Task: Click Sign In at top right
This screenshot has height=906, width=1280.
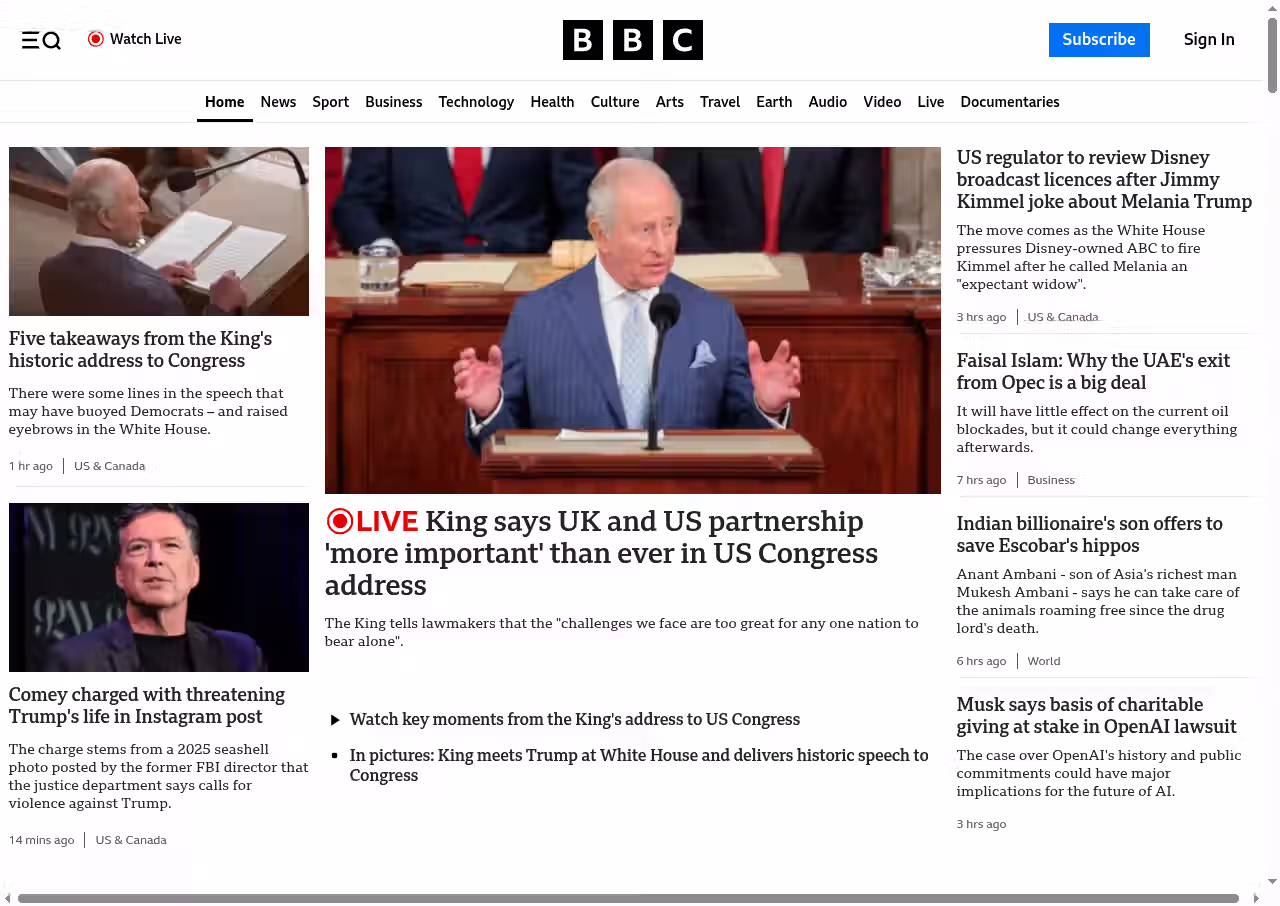Action: 1209,40
